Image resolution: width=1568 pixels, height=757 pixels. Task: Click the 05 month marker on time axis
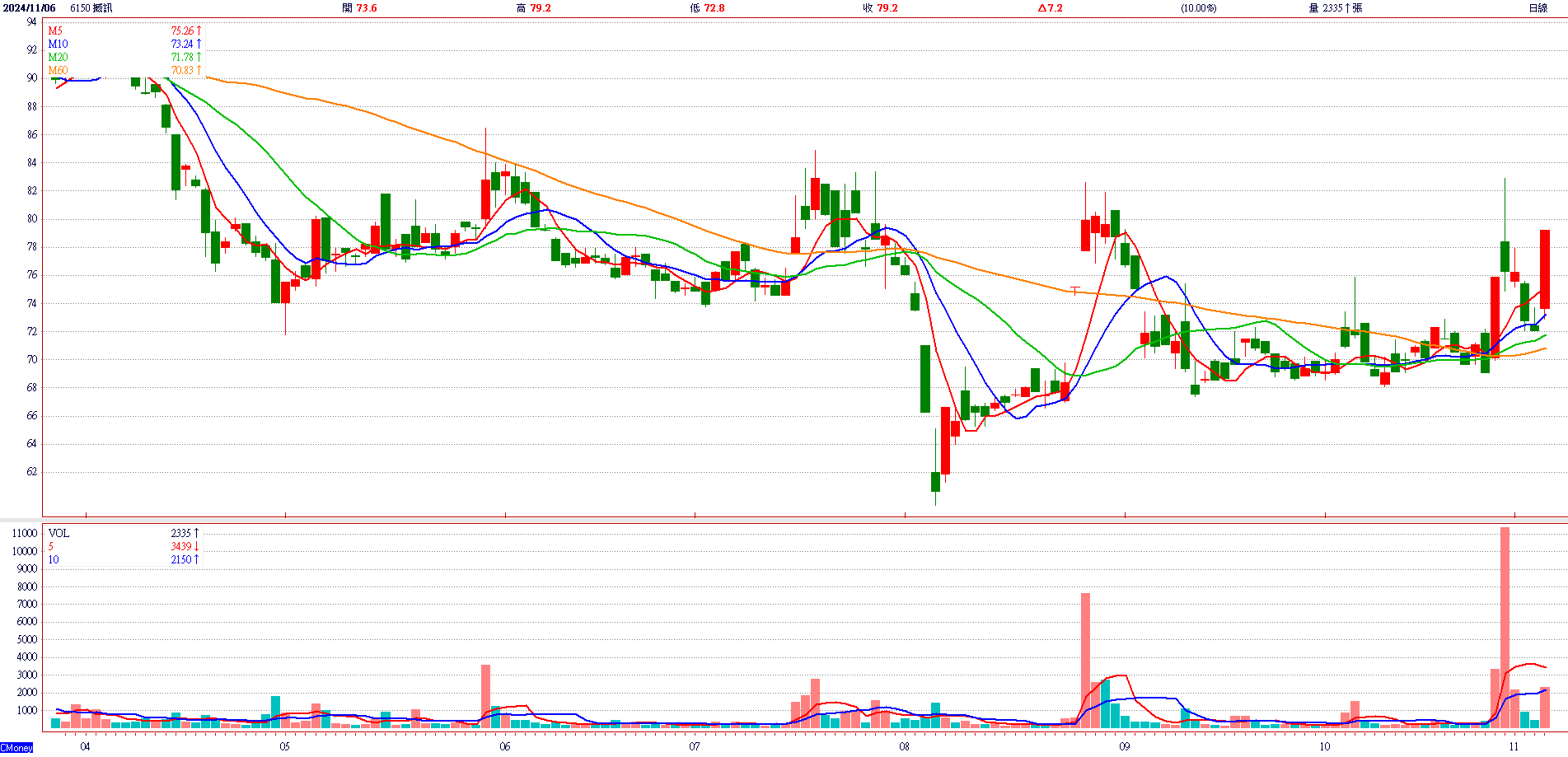point(284,747)
